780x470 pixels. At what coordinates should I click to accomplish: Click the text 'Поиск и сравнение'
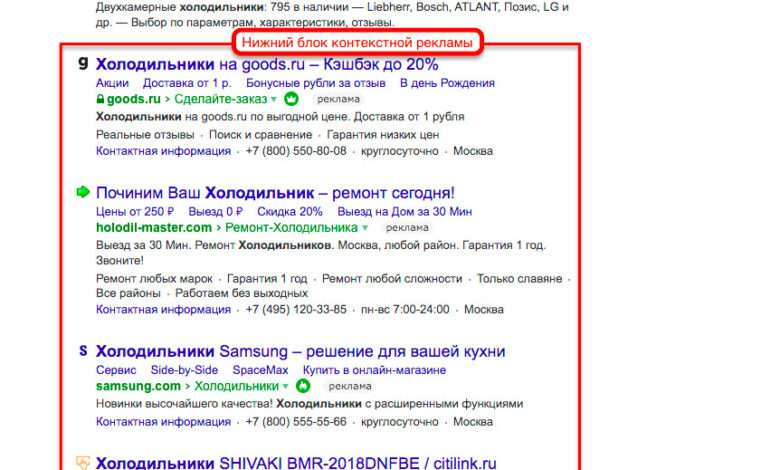[x=261, y=135]
